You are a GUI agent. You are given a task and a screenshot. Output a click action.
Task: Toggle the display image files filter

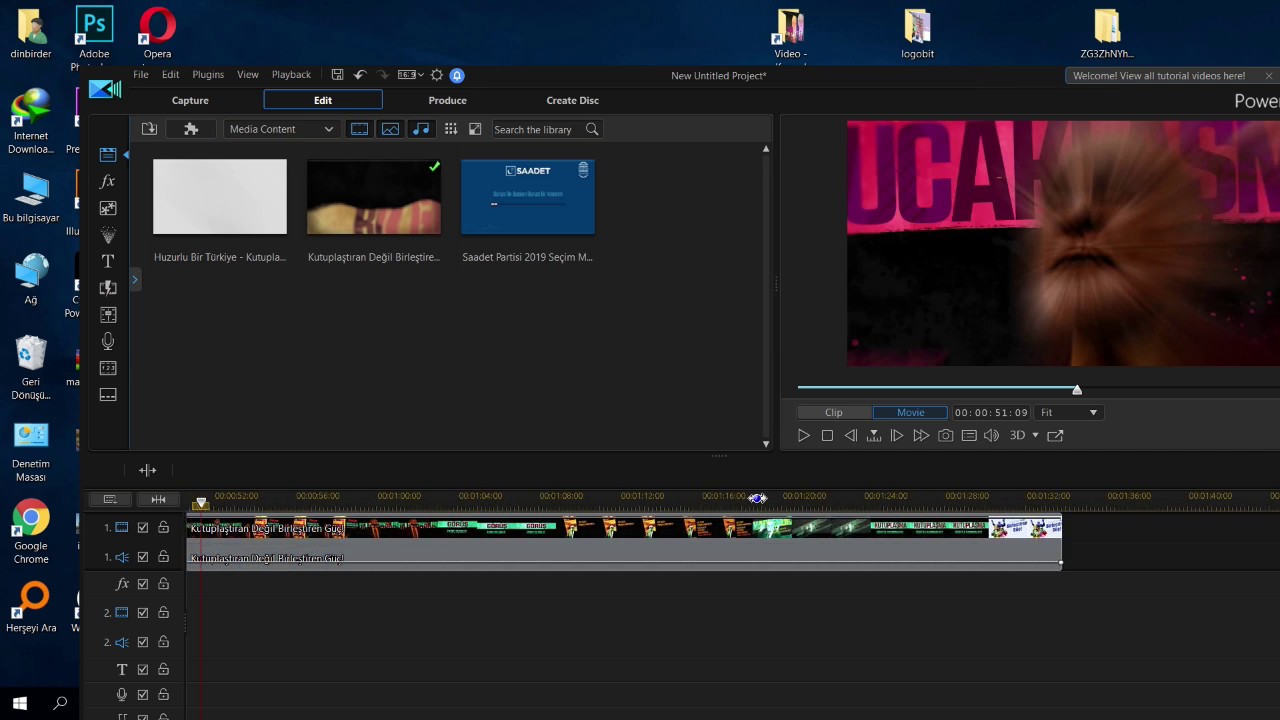(390, 129)
